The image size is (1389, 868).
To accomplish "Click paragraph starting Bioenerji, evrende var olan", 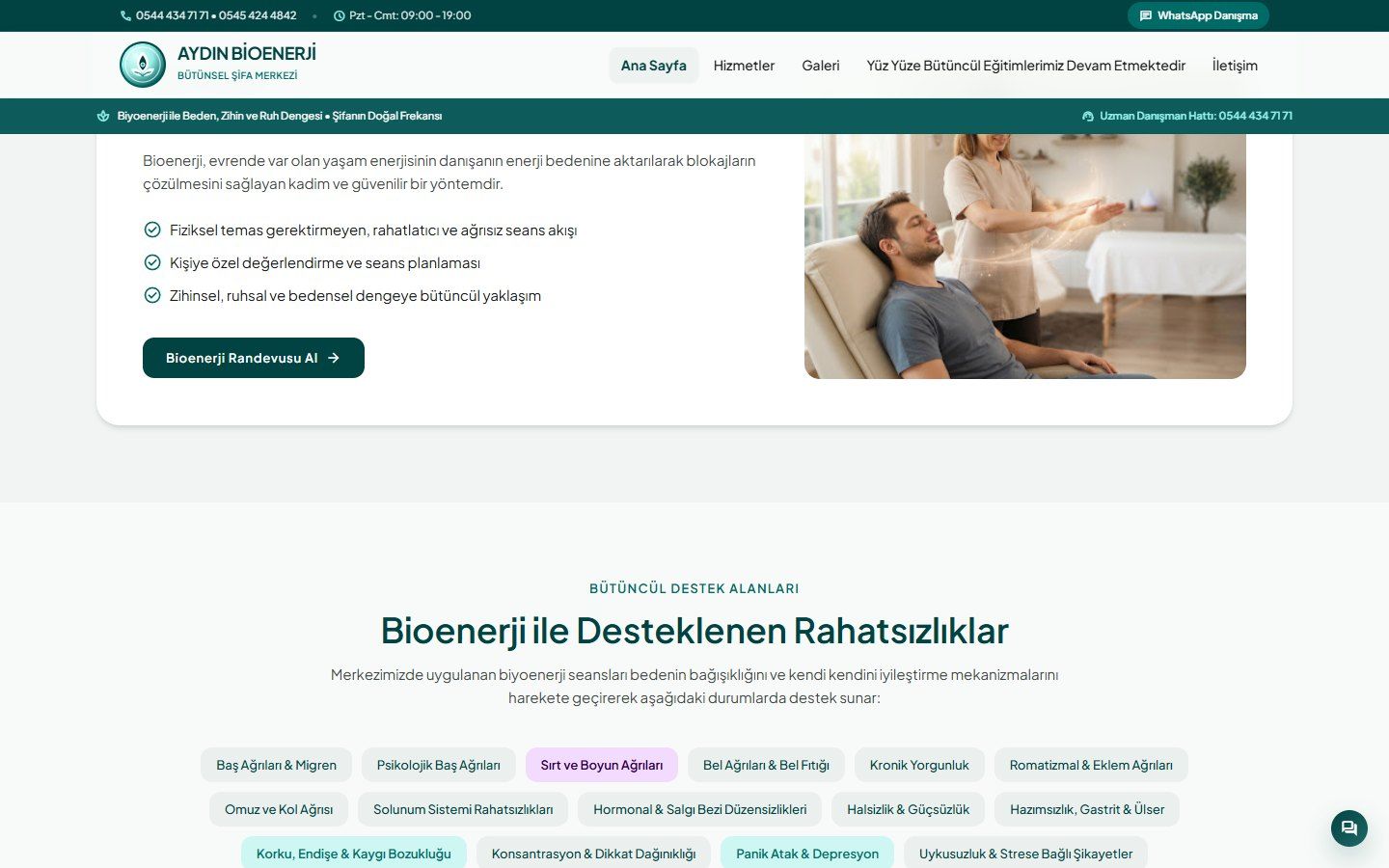I will coord(449,172).
